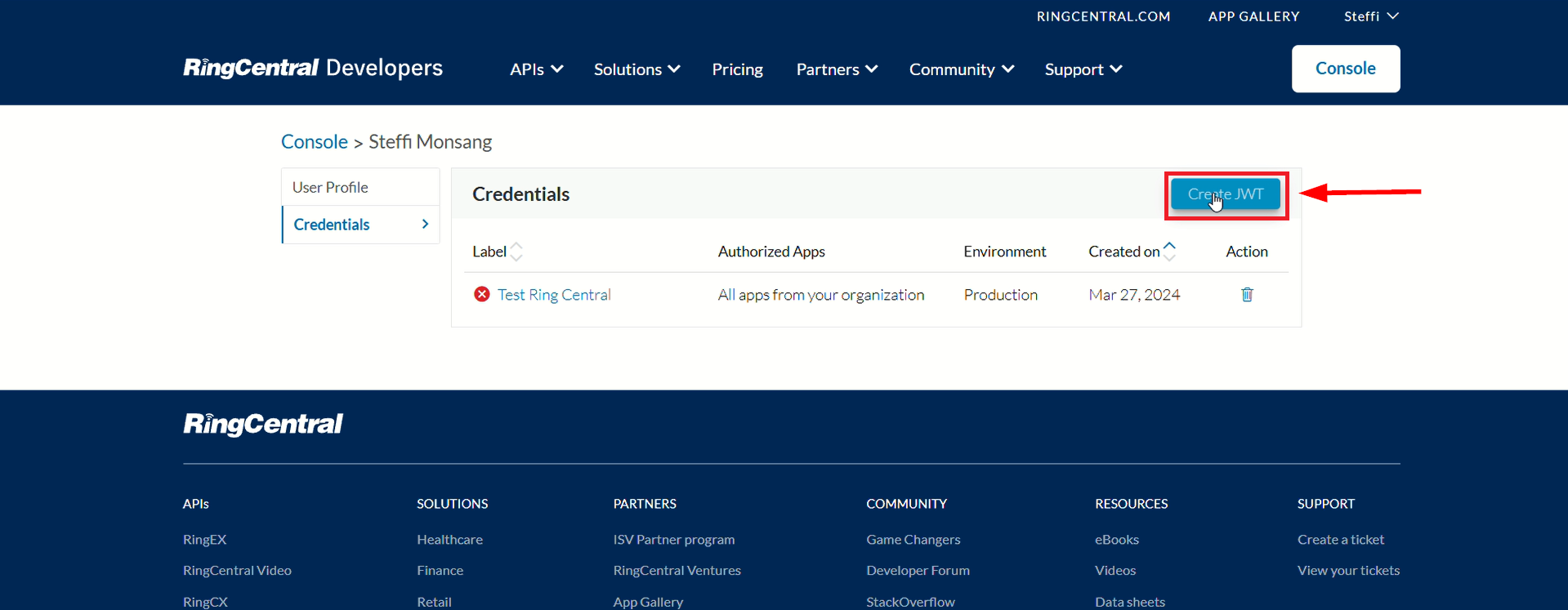Expand the Steffi account dropdown
Image resolution: width=1568 pixels, height=610 pixels.
tap(1370, 16)
